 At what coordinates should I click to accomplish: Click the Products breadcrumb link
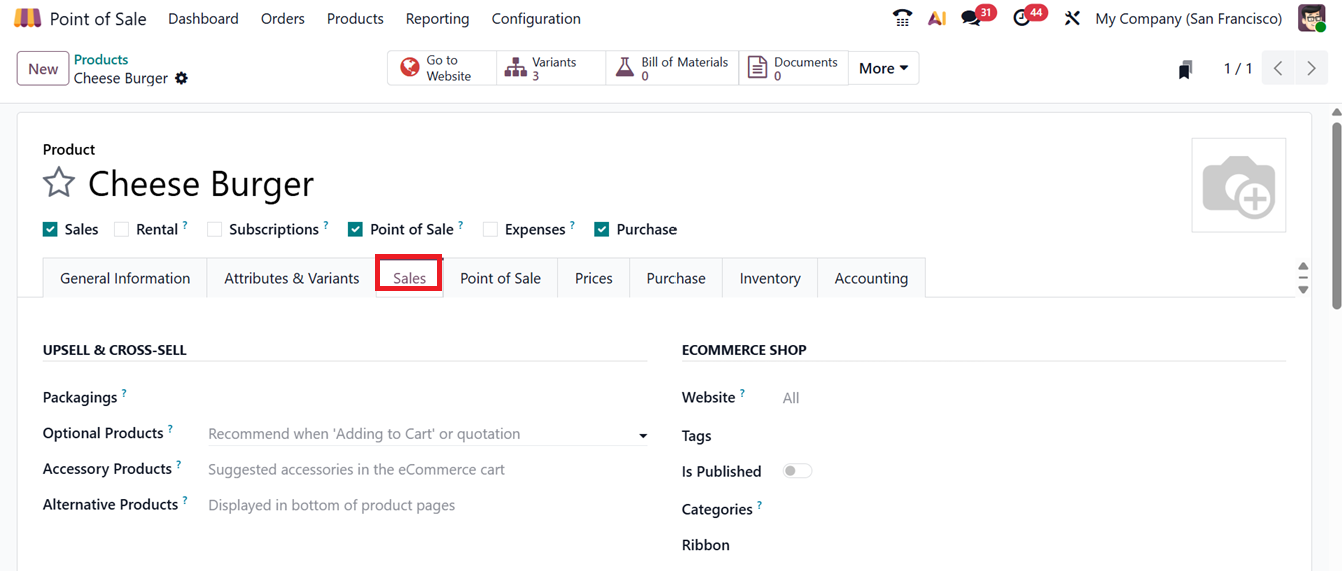pos(101,59)
